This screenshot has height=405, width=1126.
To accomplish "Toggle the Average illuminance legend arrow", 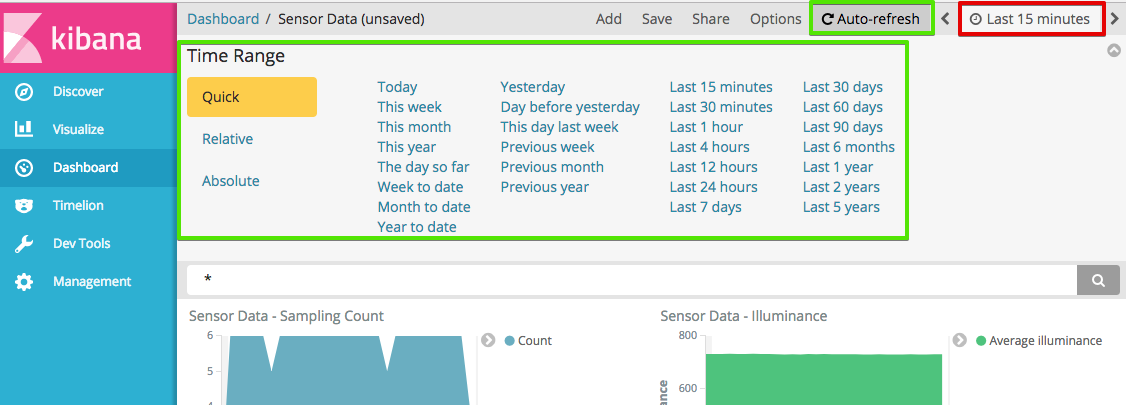I will point(959,340).
